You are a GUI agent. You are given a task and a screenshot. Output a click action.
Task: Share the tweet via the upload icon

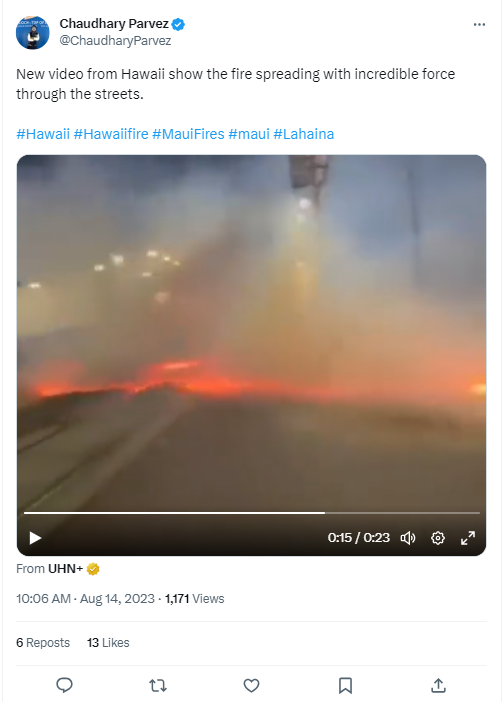pyautogui.click(x=438, y=685)
